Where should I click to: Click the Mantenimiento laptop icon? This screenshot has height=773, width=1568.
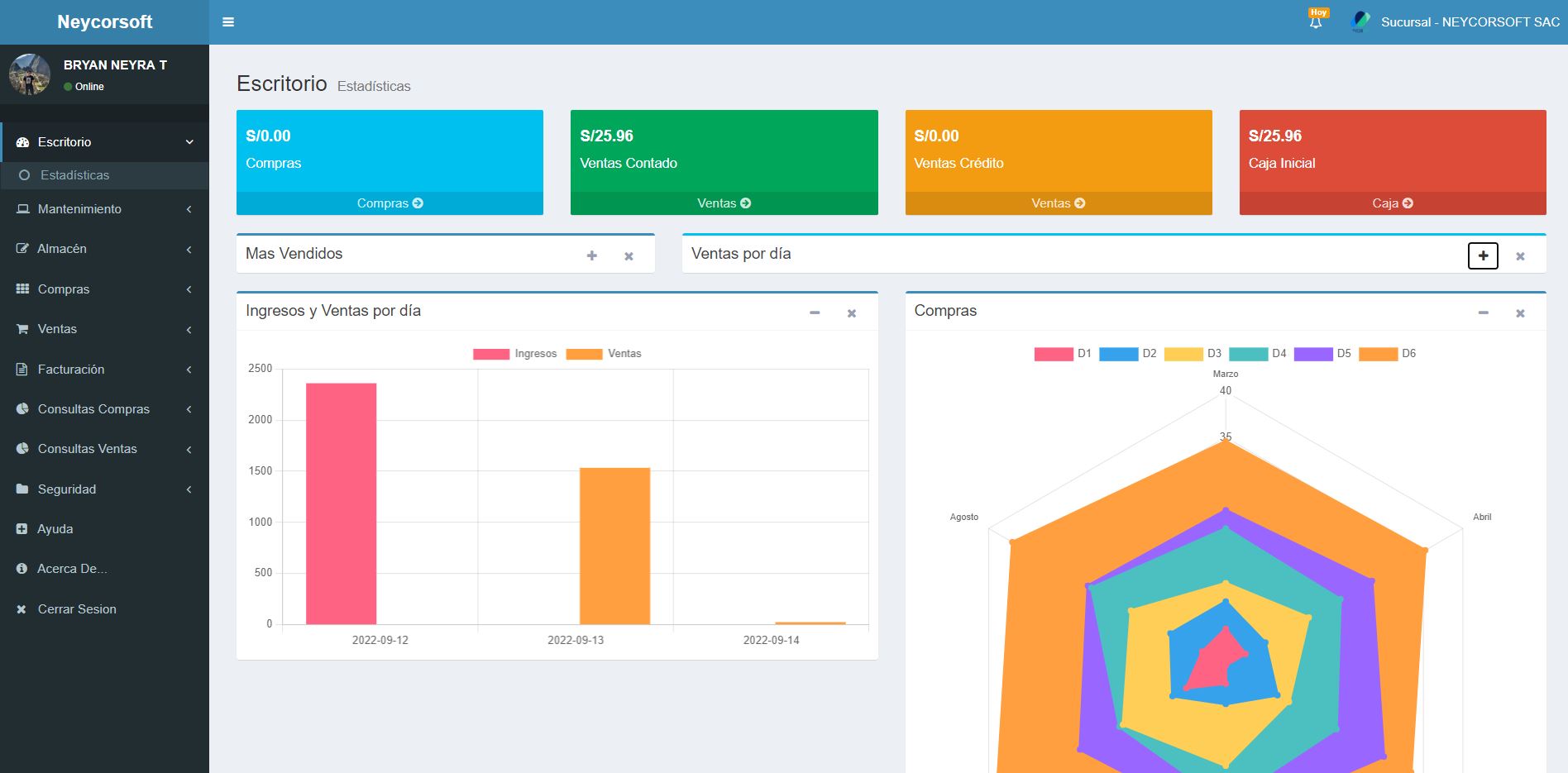(x=22, y=209)
